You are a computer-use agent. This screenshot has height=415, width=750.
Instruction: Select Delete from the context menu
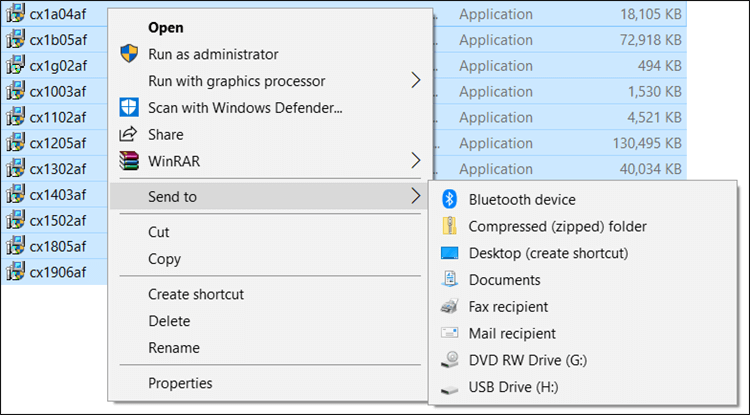(x=169, y=321)
